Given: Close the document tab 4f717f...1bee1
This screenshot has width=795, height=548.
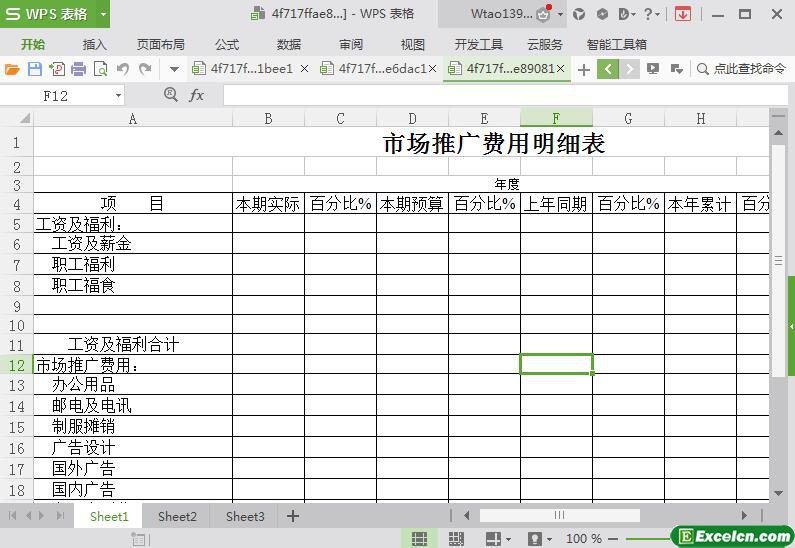Looking at the screenshot, I should point(304,68).
